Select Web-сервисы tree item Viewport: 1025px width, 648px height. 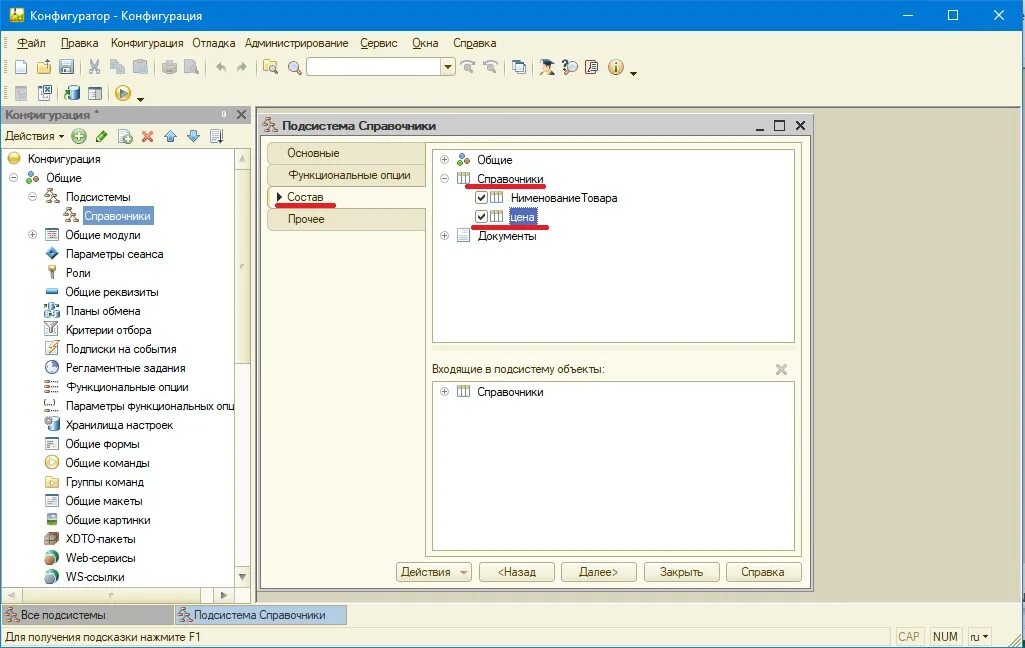click(101, 558)
